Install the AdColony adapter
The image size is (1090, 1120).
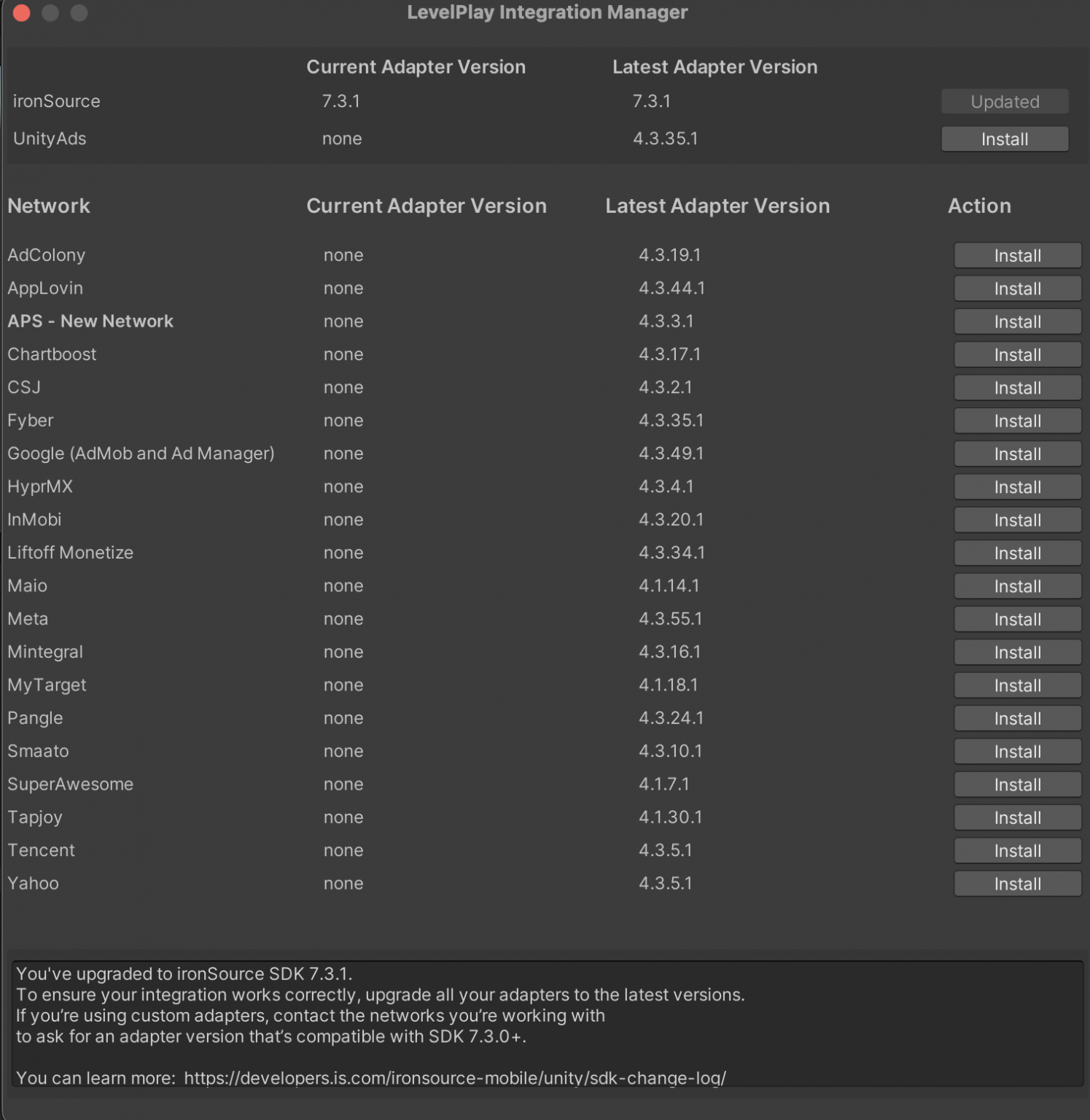coord(1017,255)
